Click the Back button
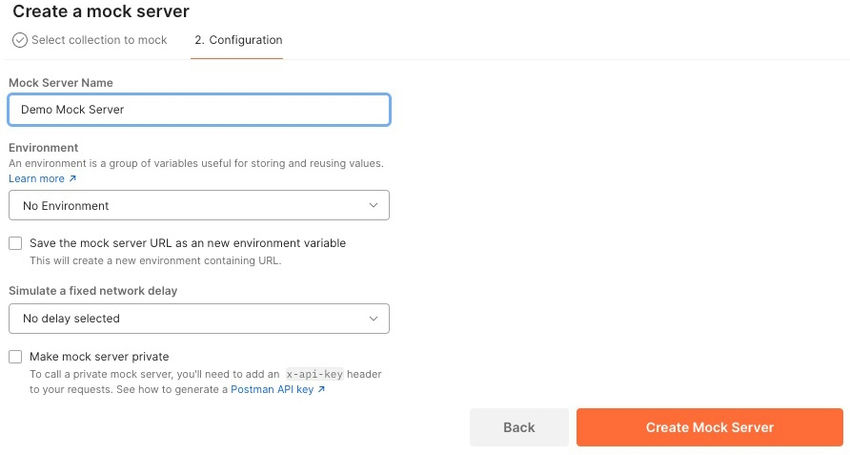 [x=519, y=427]
